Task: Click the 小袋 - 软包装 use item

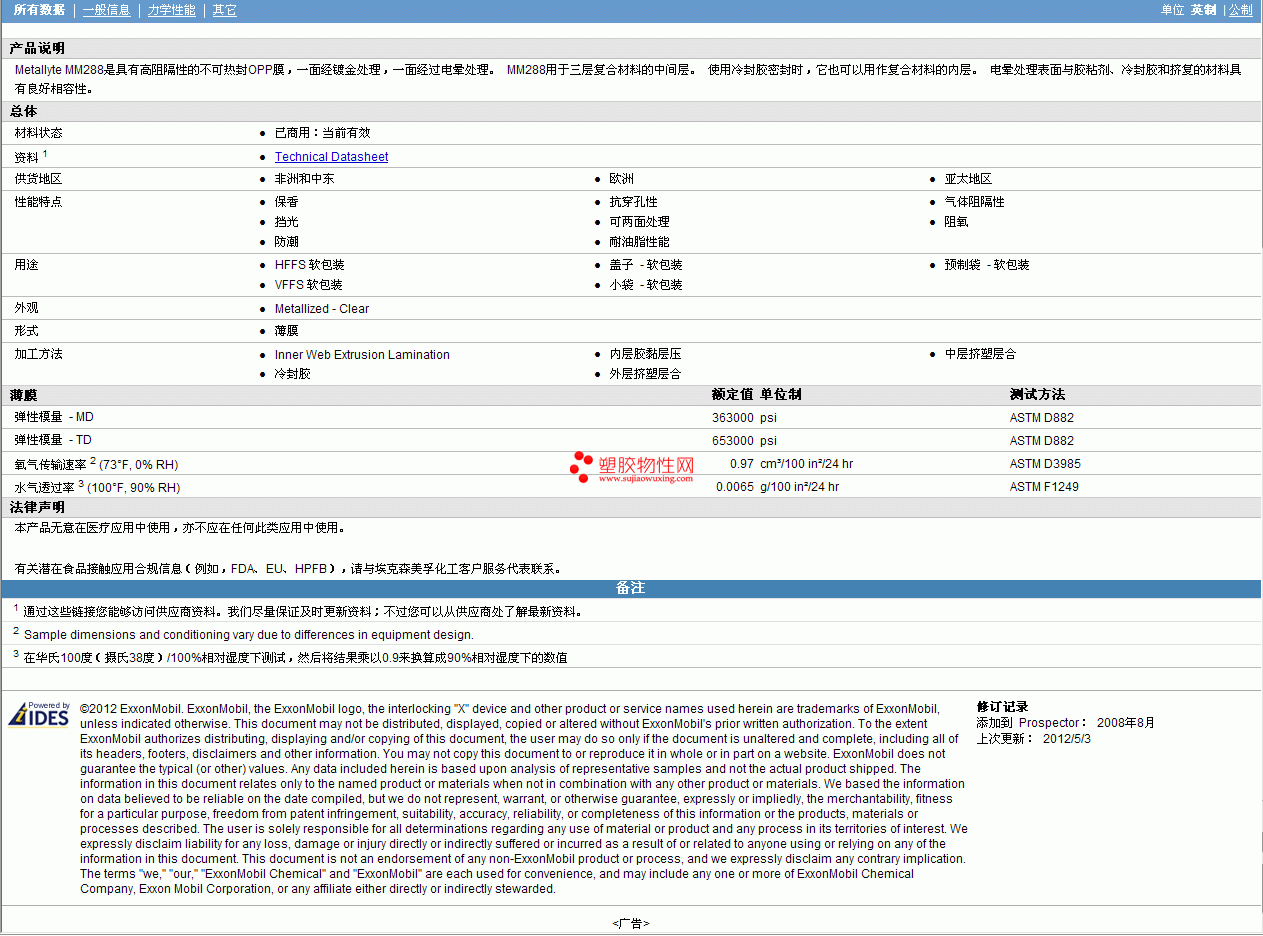Action: 646,285
